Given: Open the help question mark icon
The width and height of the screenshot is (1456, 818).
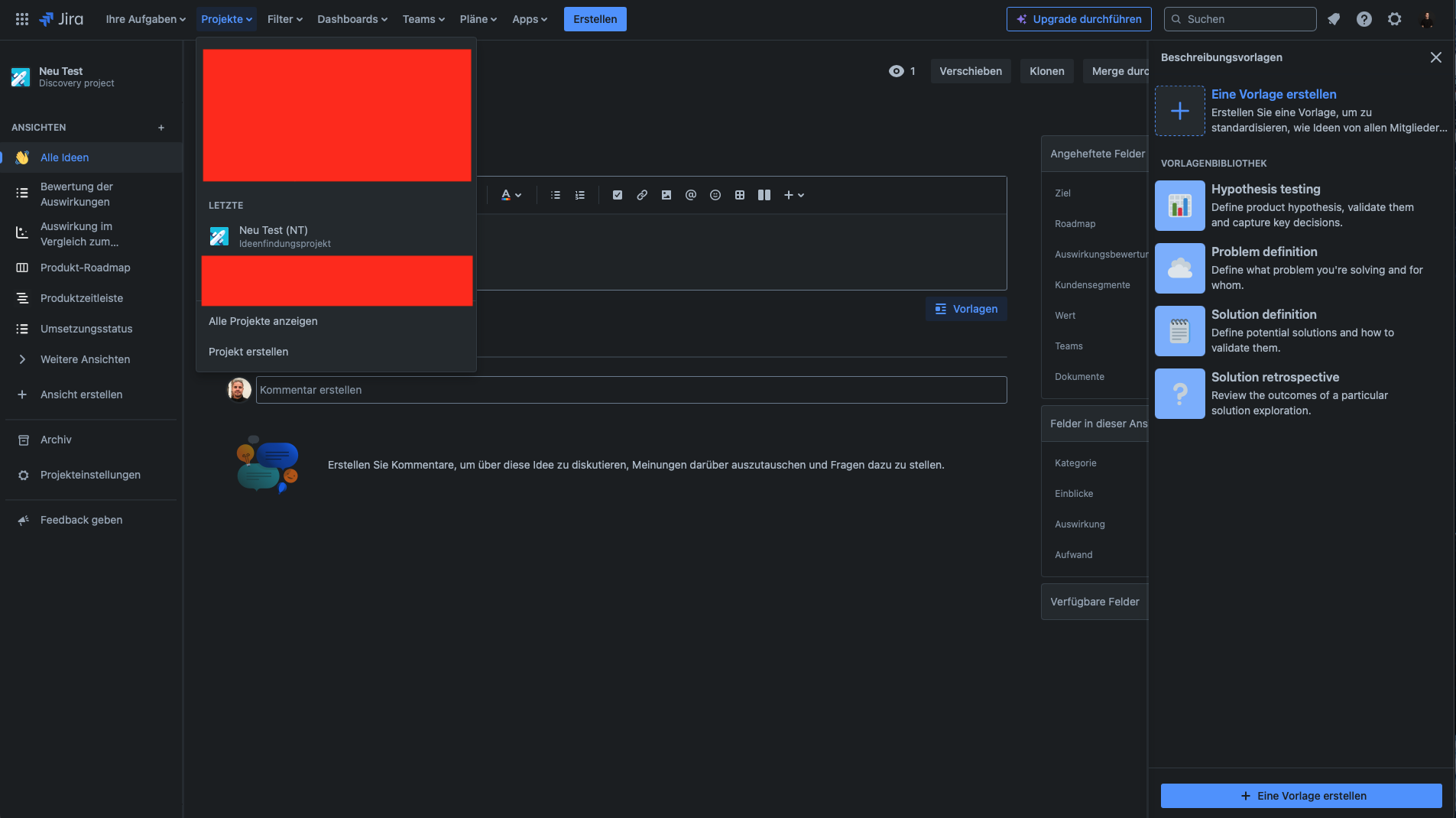Looking at the screenshot, I should pos(1364,19).
